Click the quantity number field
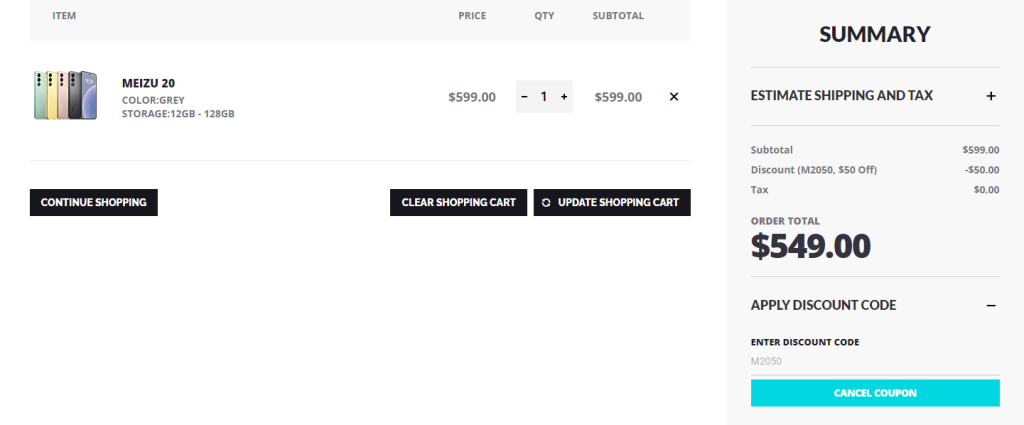The width and height of the screenshot is (1024, 425). click(544, 97)
